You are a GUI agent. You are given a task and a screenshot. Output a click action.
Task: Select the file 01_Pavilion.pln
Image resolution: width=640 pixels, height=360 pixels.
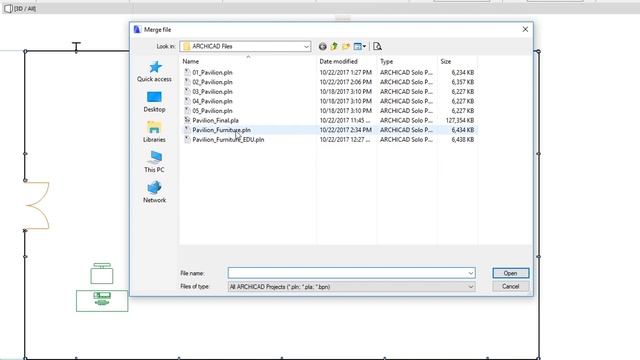[x=212, y=73]
